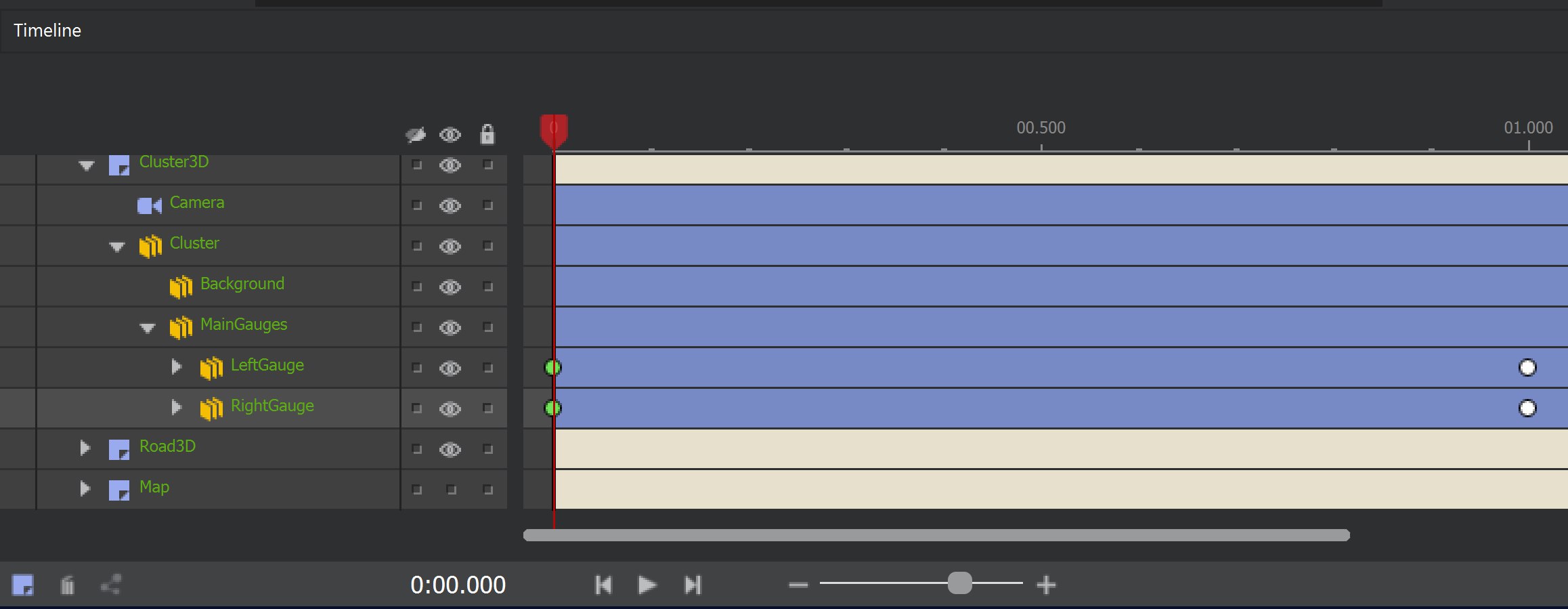Lock the RightGauge row

pyautogui.click(x=488, y=408)
